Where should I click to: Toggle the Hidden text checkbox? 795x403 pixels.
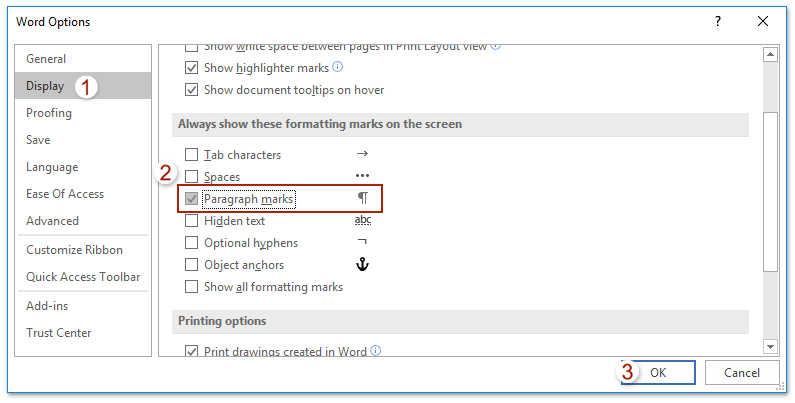192,221
